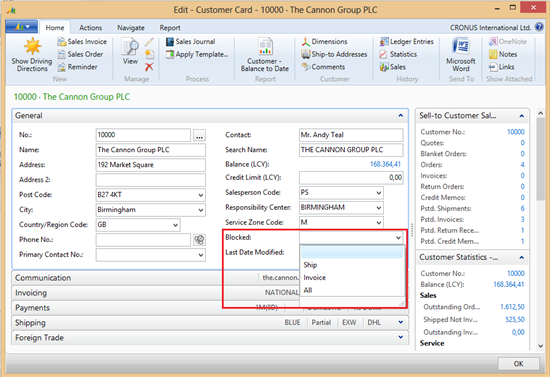Open Pstd. Shipments count 6 link
Screen dimensions: 550x377
tap(522, 209)
